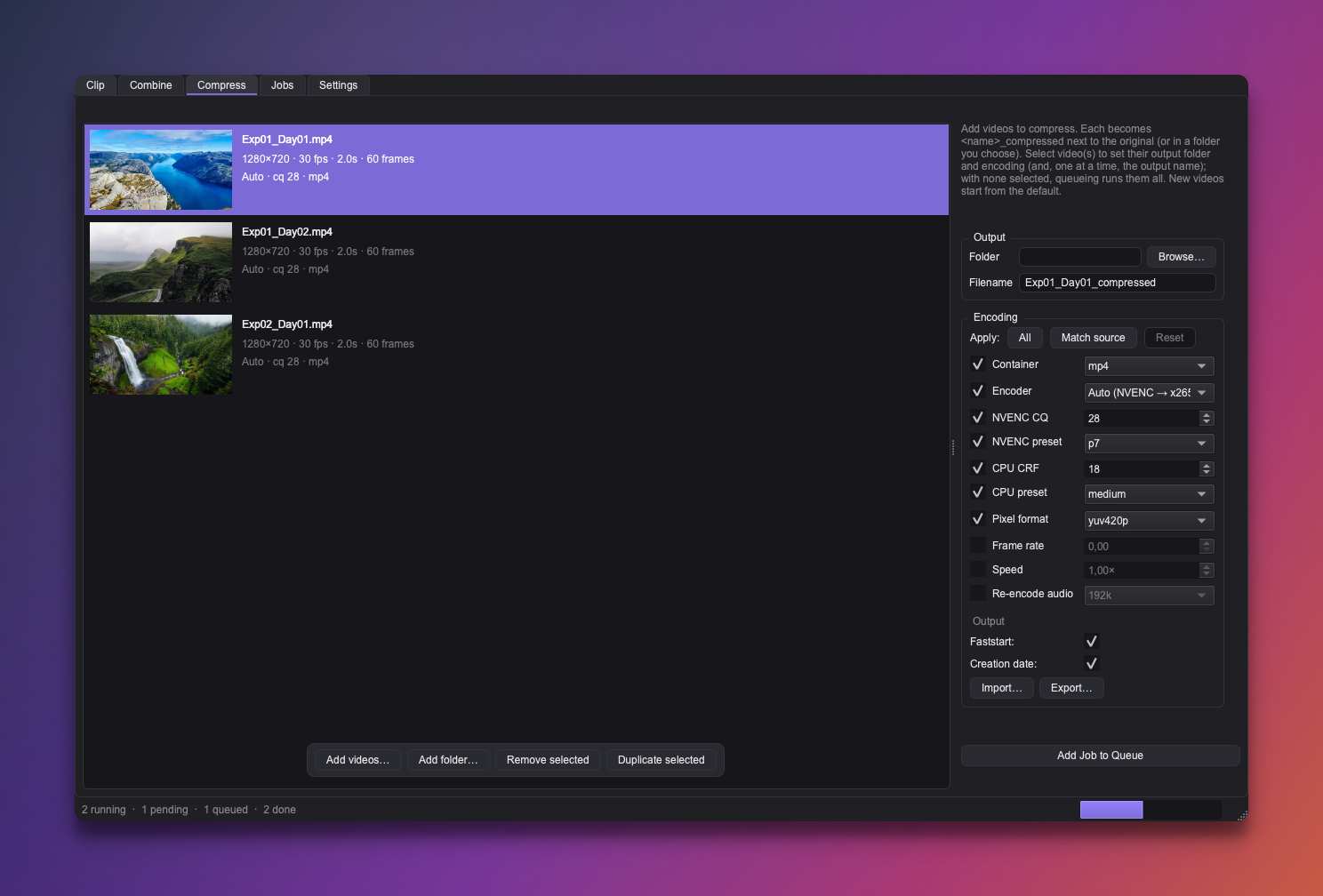Toggle the Encoder checkbox

click(978, 391)
